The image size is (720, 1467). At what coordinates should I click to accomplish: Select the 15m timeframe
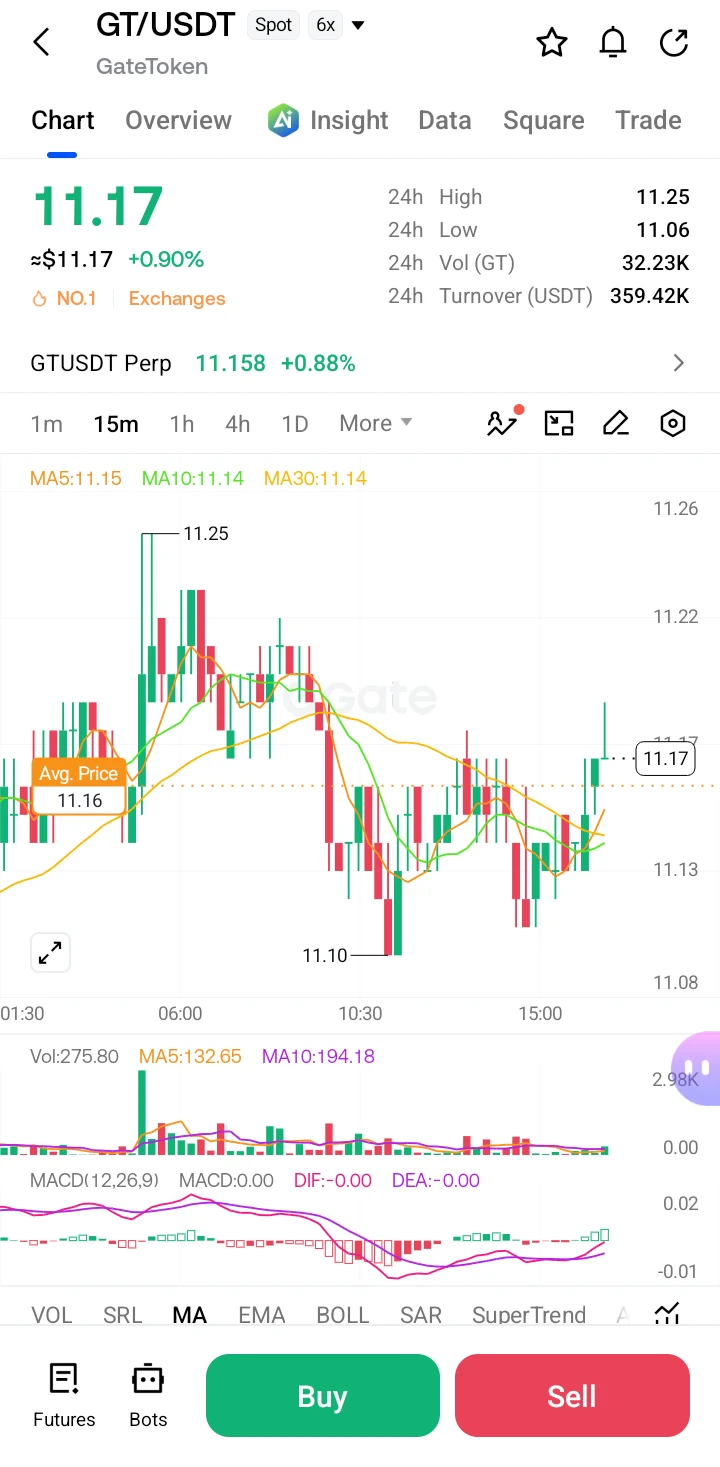coord(116,424)
